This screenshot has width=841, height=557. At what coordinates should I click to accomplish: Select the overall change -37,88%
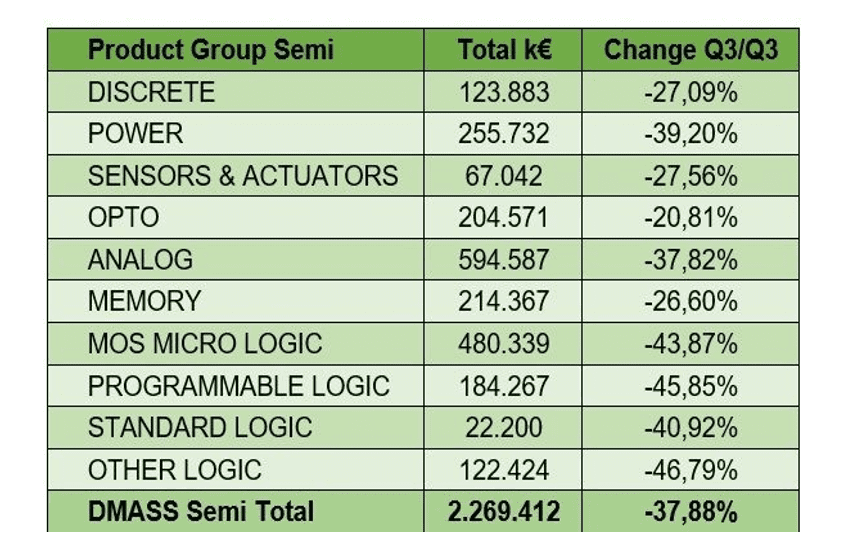(x=691, y=511)
